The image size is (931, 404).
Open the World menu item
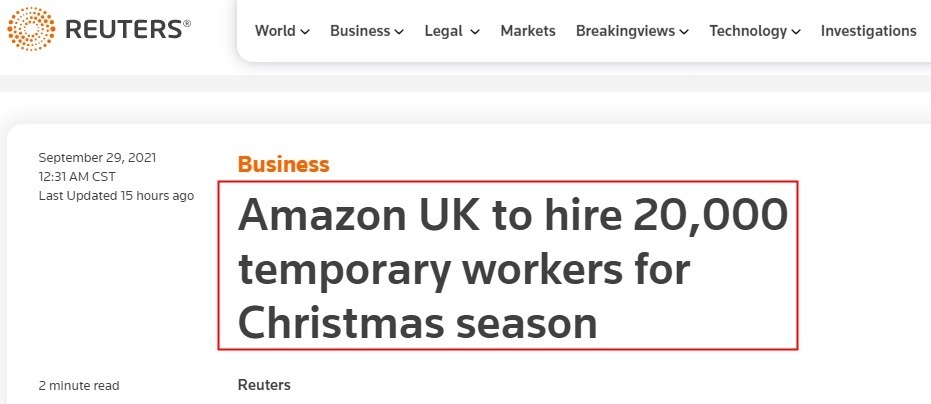275,31
